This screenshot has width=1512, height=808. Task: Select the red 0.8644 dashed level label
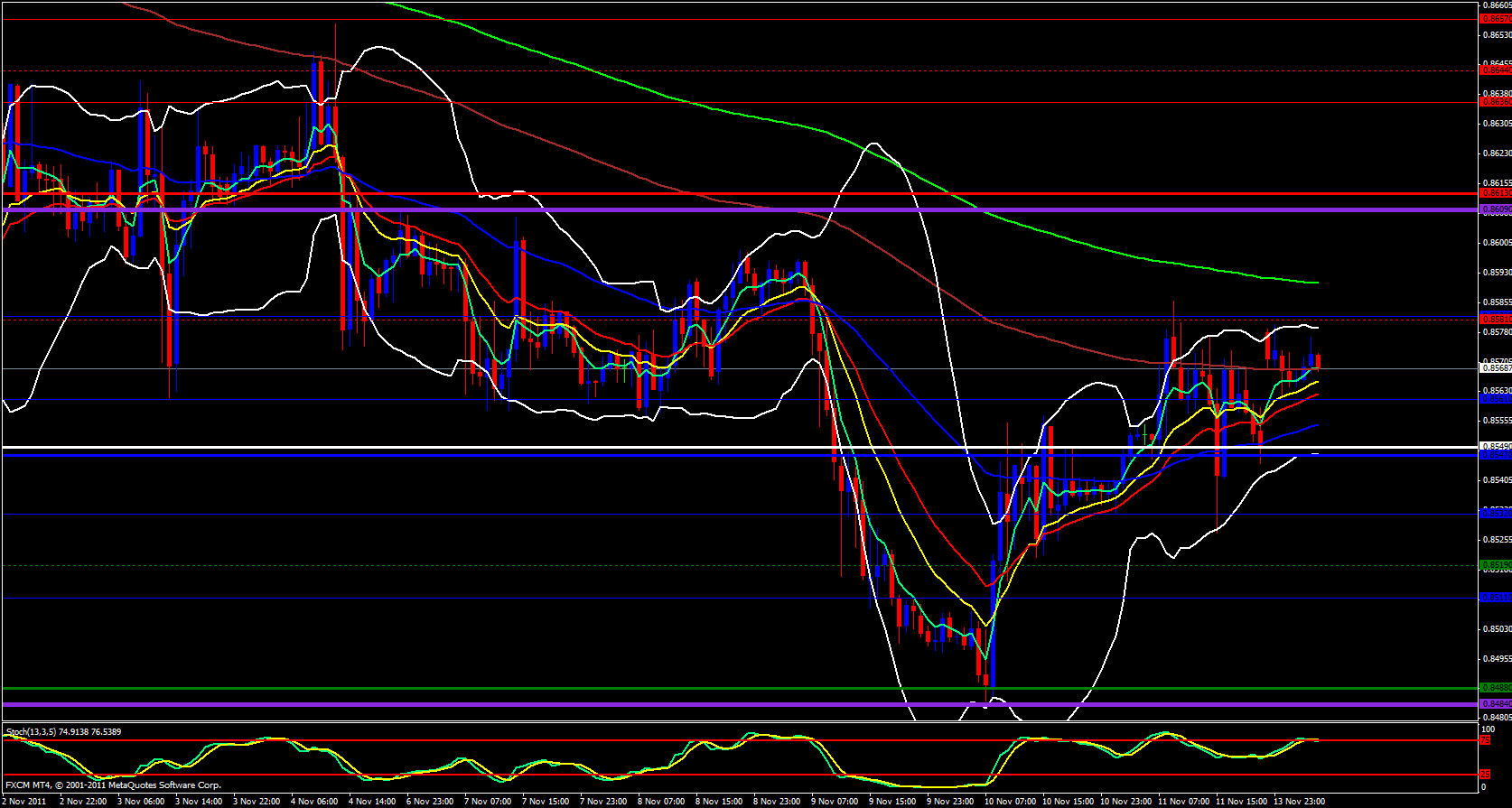coord(1495,70)
